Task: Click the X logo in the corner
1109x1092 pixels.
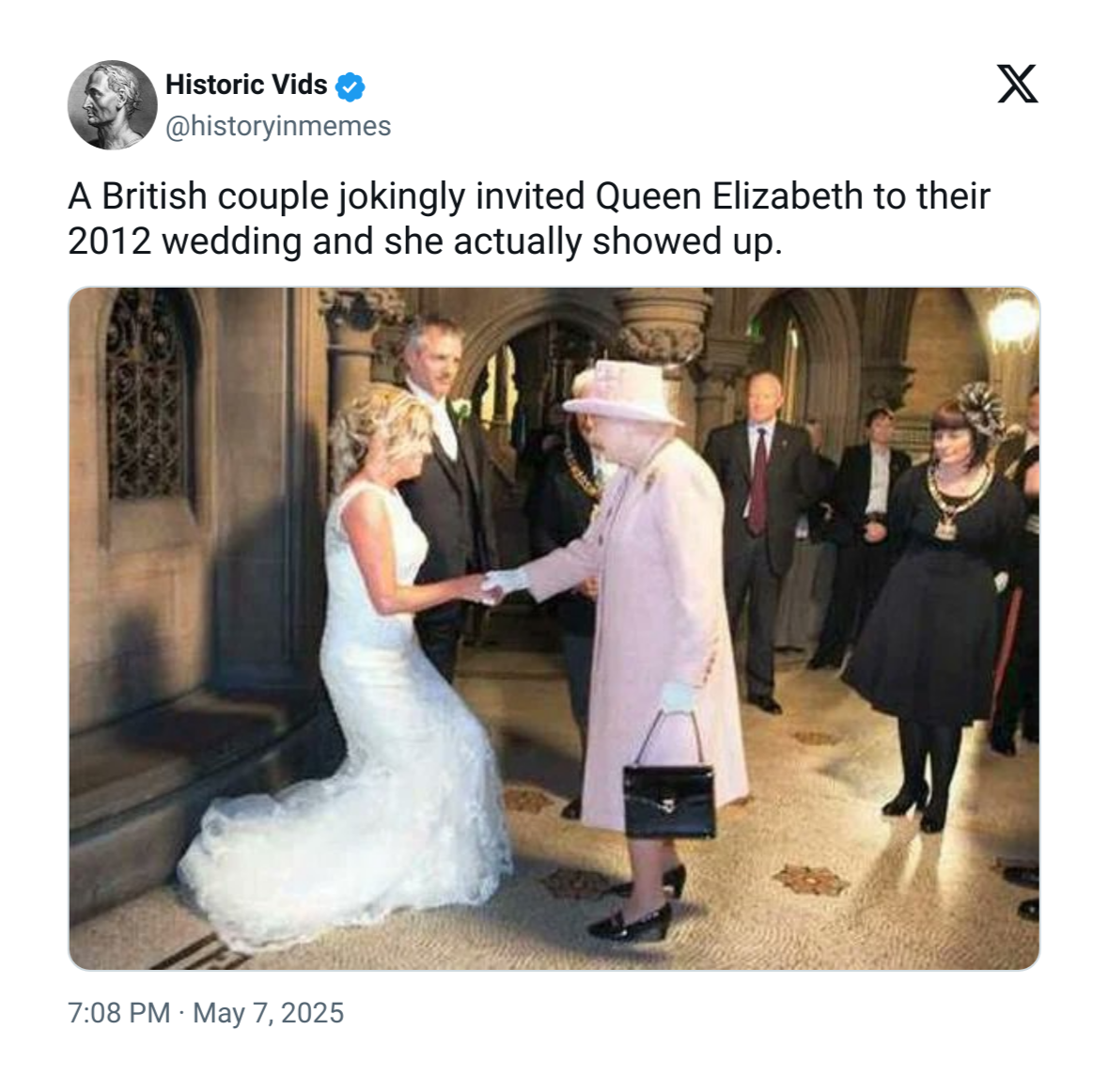Action: tap(1018, 84)
